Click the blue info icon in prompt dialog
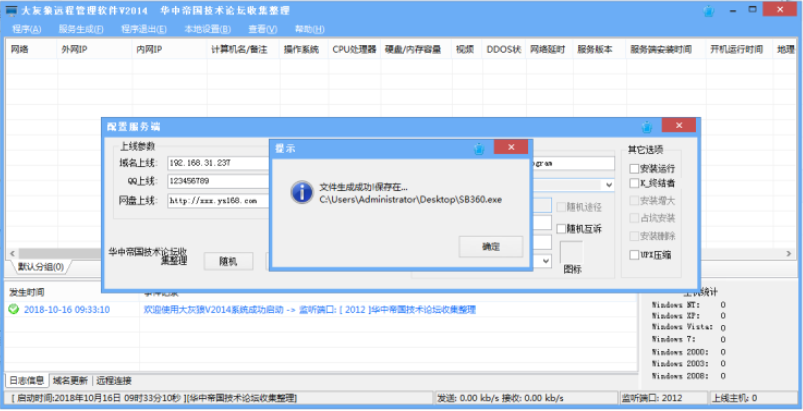803x411 pixels. [x=302, y=192]
